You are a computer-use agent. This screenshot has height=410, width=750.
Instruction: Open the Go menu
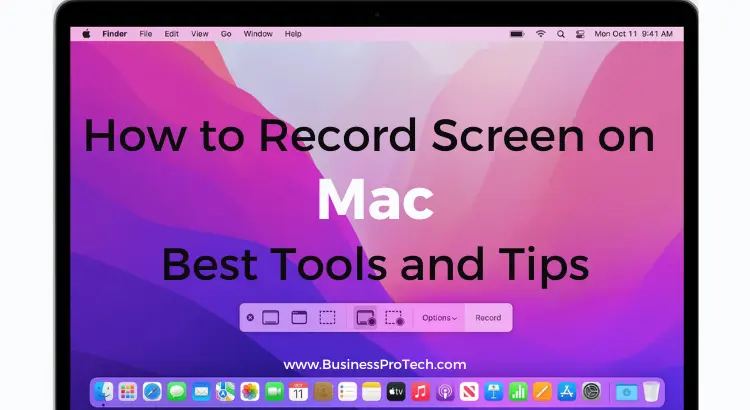coord(226,34)
